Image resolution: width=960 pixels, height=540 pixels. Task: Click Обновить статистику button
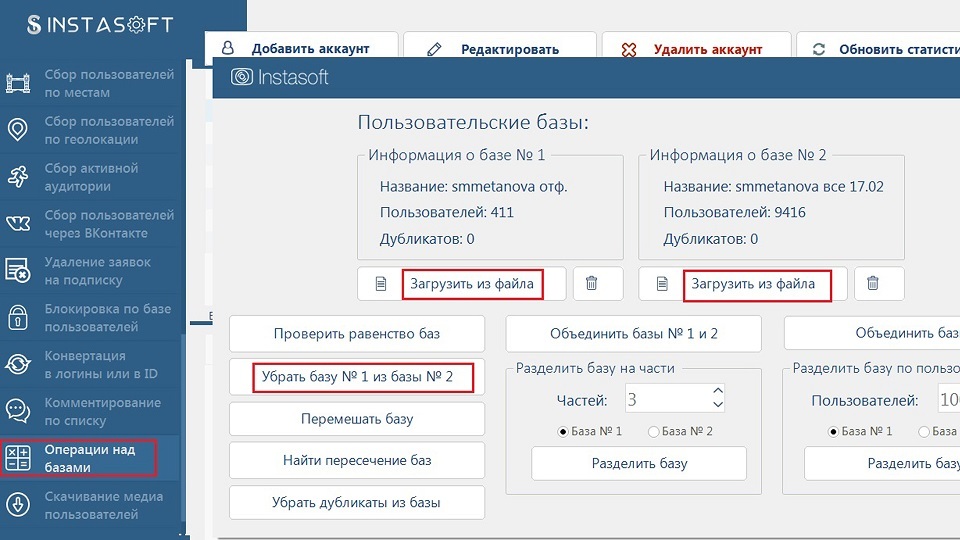click(878, 45)
